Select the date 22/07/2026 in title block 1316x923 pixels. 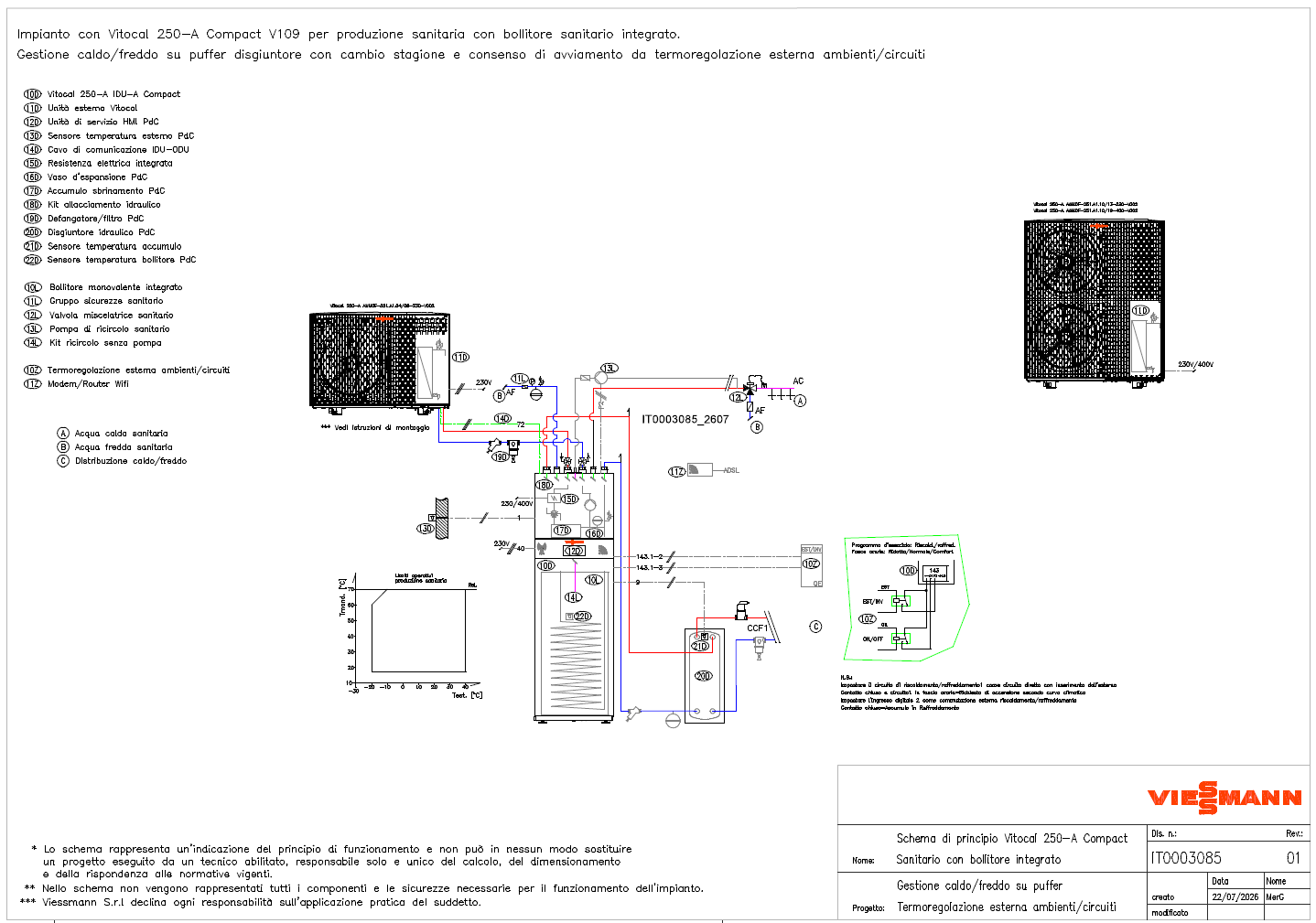[x=1235, y=897]
